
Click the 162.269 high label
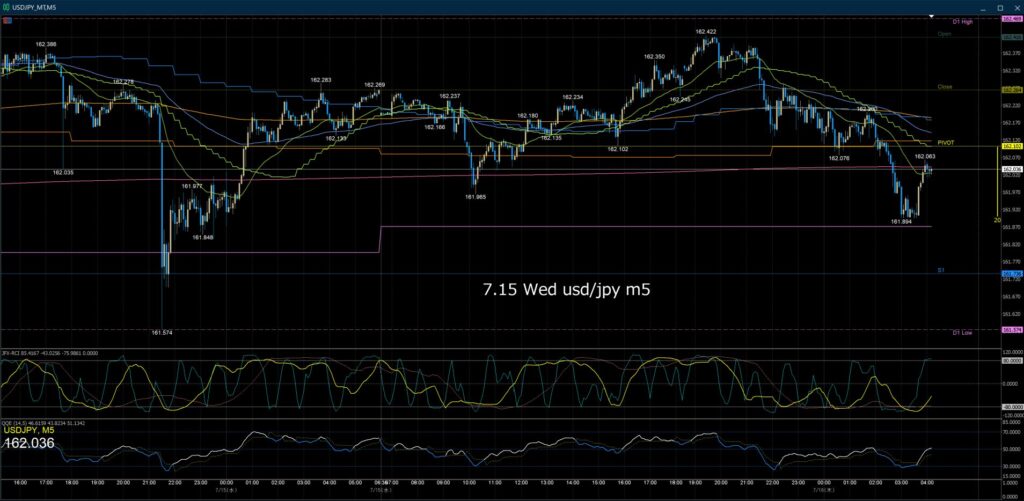tap(374, 85)
